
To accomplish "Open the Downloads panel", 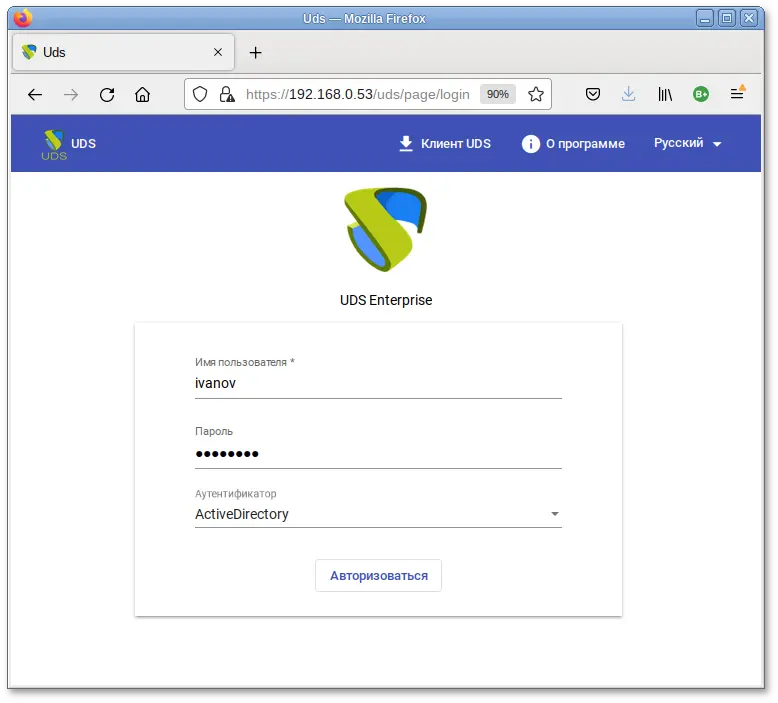I will tap(629, 94).
